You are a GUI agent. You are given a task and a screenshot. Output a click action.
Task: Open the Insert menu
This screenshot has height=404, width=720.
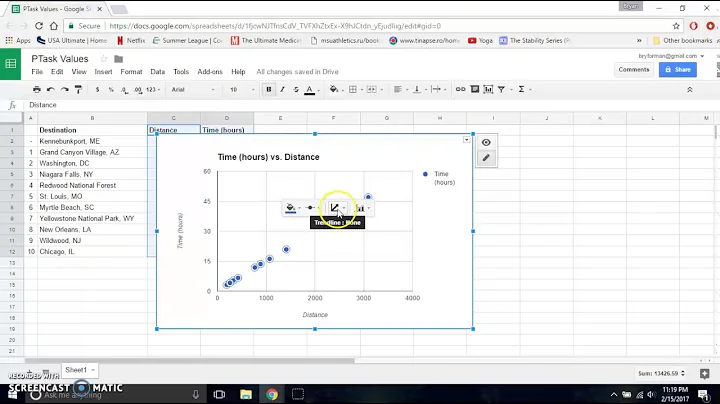click(103, 72)
